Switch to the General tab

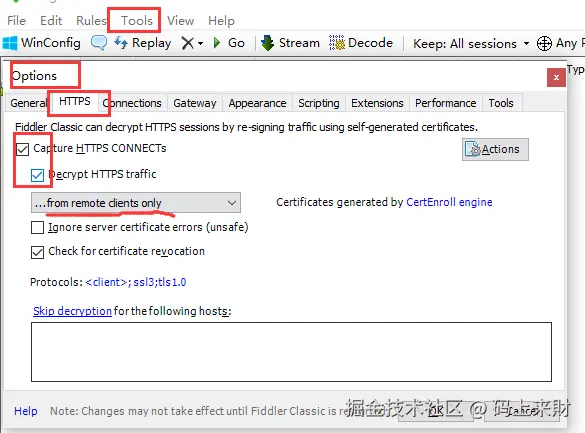click(28, 103)
